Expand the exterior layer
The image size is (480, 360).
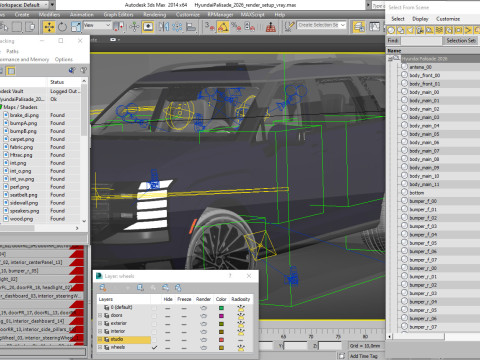[100, 323]
